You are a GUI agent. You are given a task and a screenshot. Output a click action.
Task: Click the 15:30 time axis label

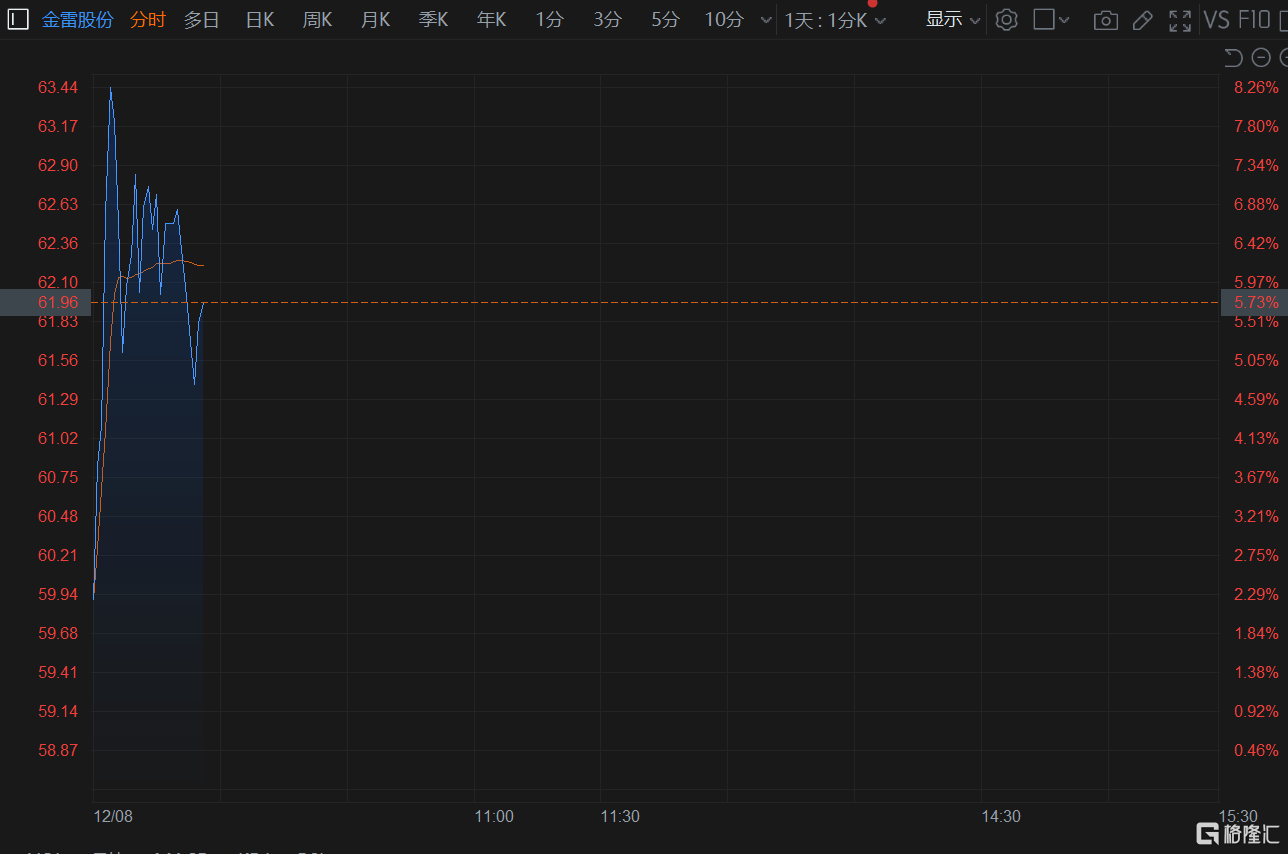[1238, 816]
